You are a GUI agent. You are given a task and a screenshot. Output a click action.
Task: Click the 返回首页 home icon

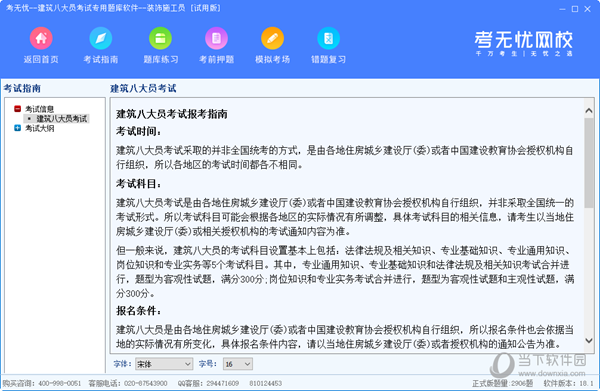pyautogui.click(x=41, y=38)
